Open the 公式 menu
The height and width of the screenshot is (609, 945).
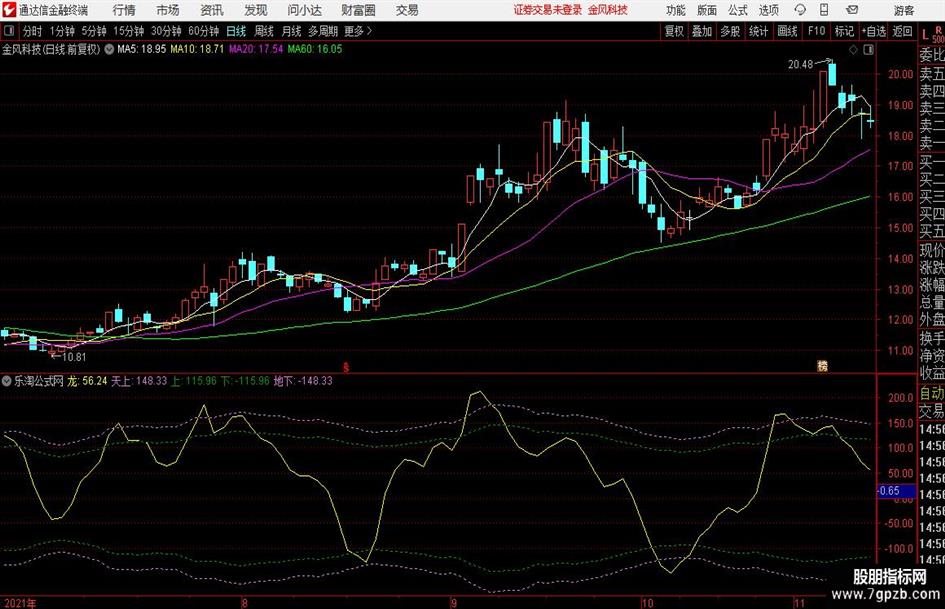[x=738, y=10]
